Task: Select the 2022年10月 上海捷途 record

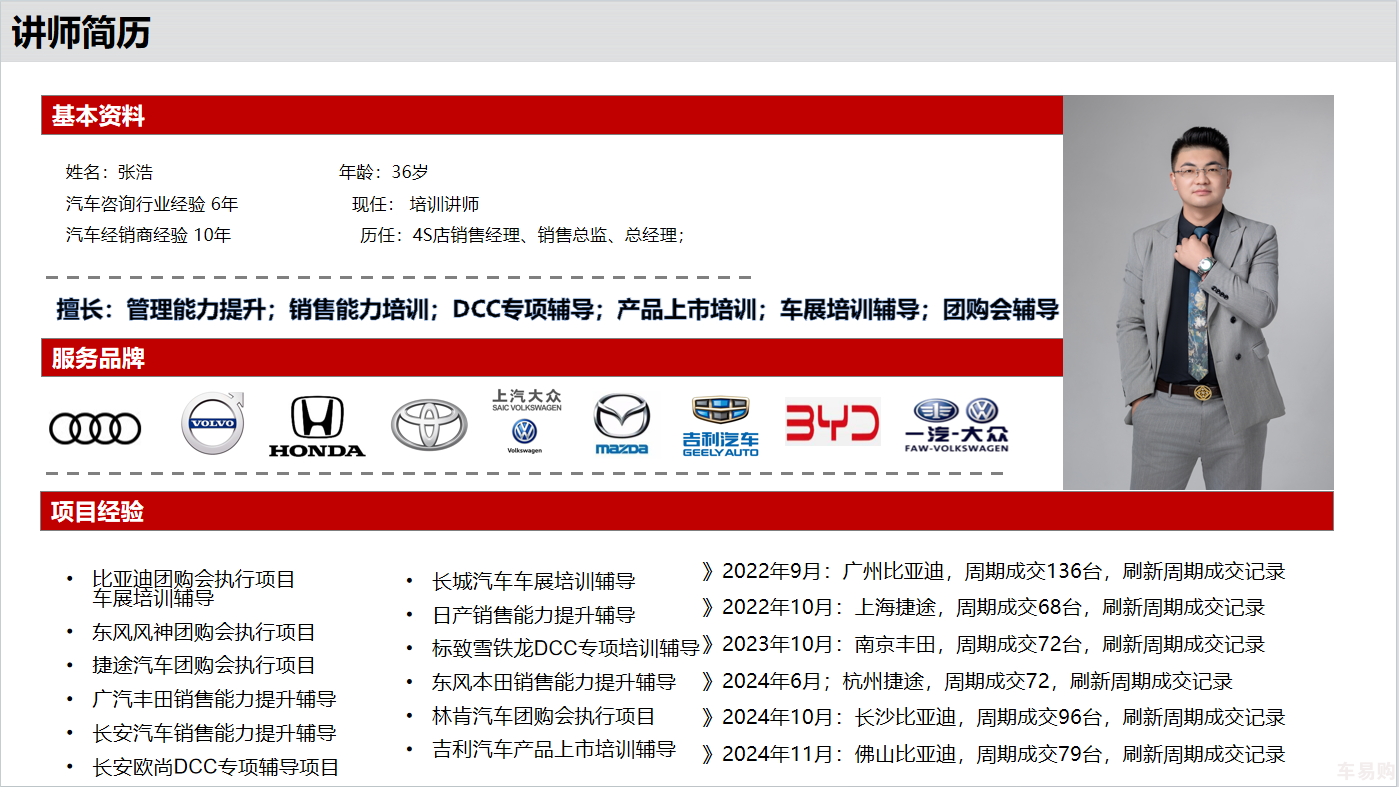Action: pyautogui.click(x=983, y=607)
